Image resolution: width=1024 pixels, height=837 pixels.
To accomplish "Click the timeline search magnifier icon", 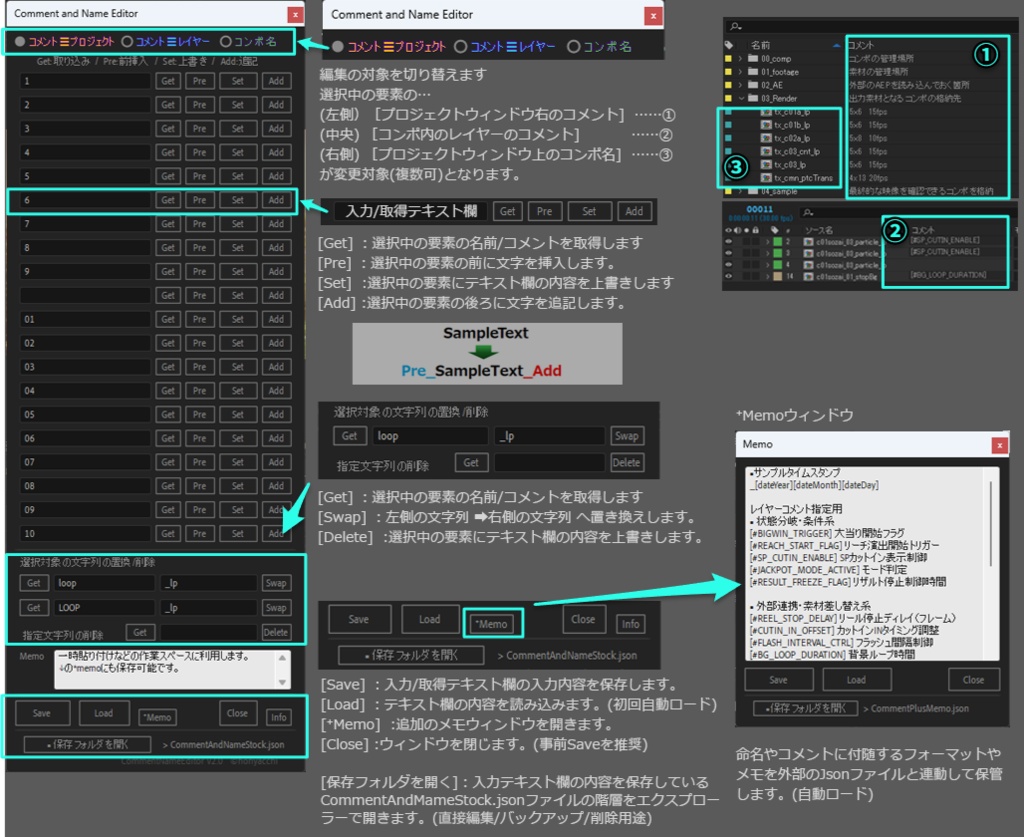I will [x=808, y=212].
